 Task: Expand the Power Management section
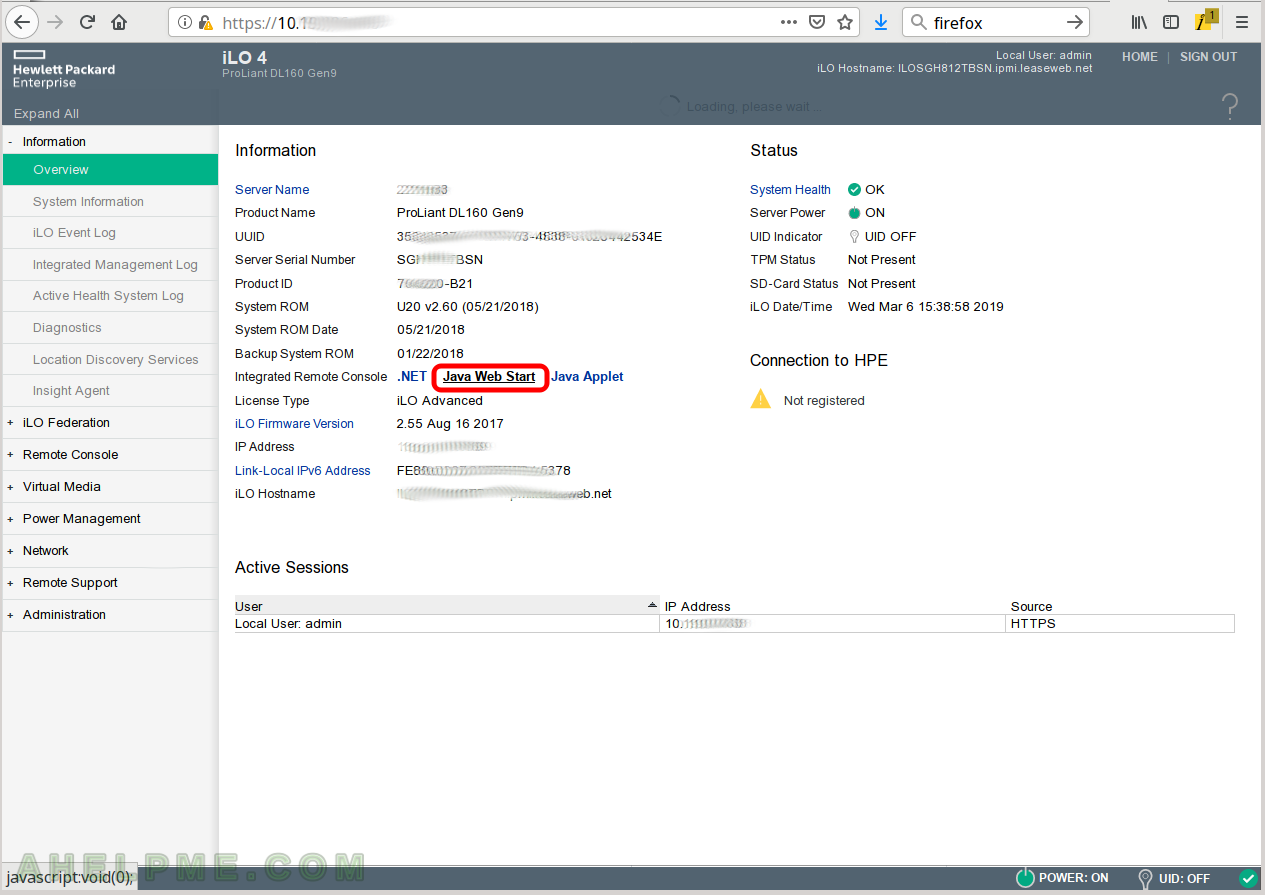click(10, 519)
